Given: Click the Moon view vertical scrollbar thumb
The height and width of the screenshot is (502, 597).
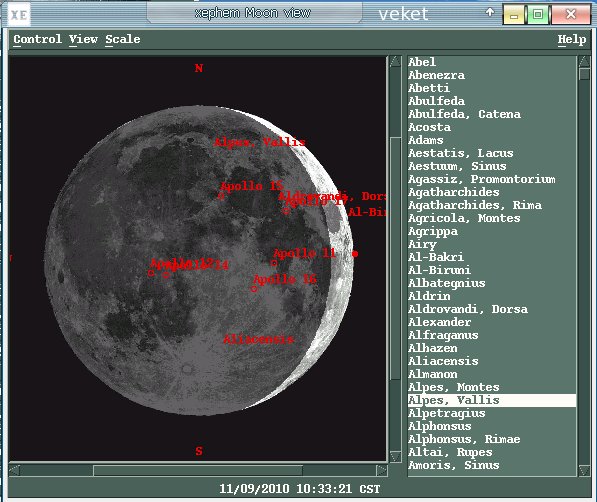Looking at the screenshot, I should click(x=396, y=258).
